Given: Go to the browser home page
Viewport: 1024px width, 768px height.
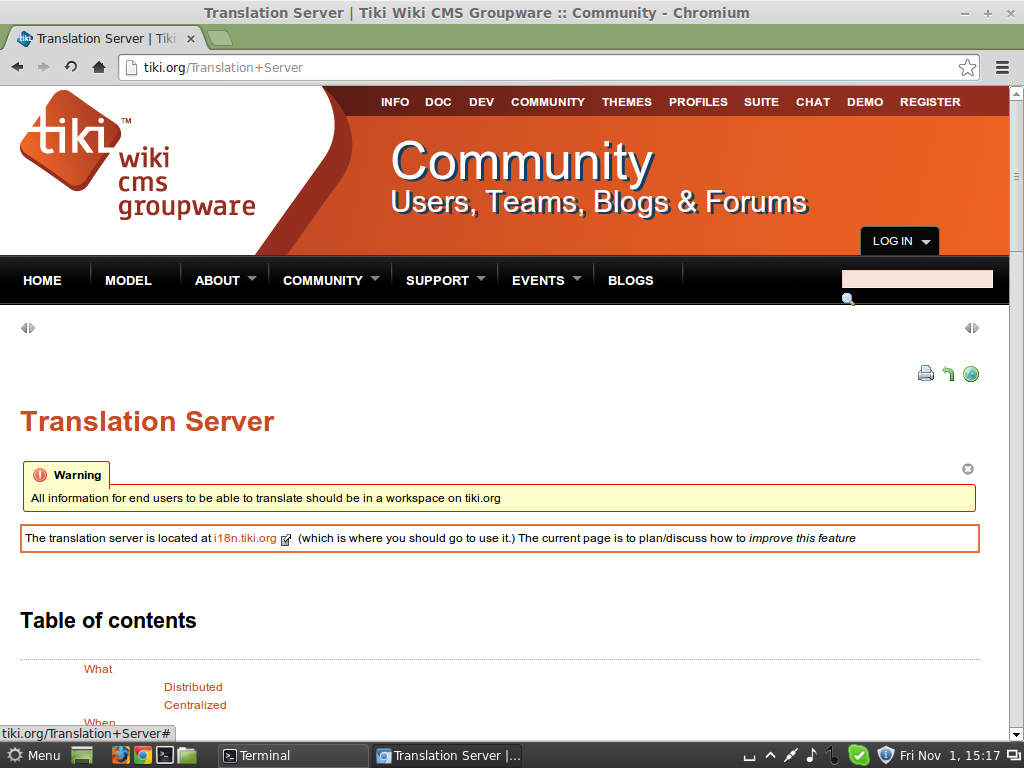Looking at the screenshot, I should [99, 67].
